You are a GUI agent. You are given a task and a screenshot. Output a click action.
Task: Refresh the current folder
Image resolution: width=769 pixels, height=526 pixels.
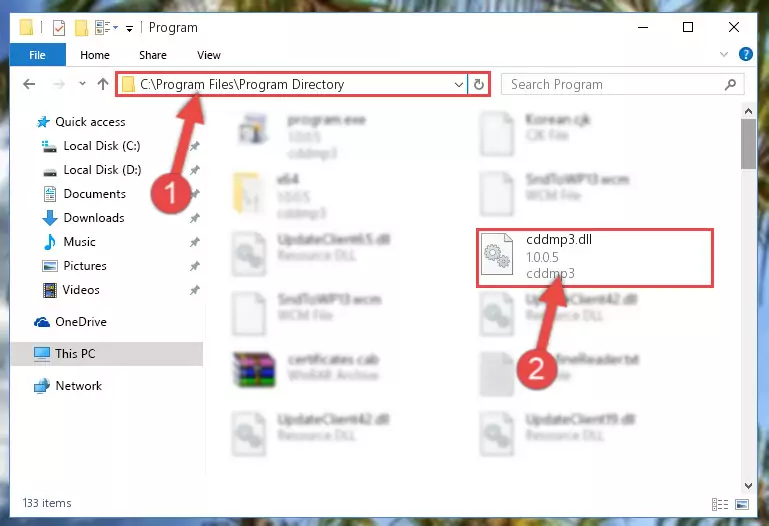[479, 84]
